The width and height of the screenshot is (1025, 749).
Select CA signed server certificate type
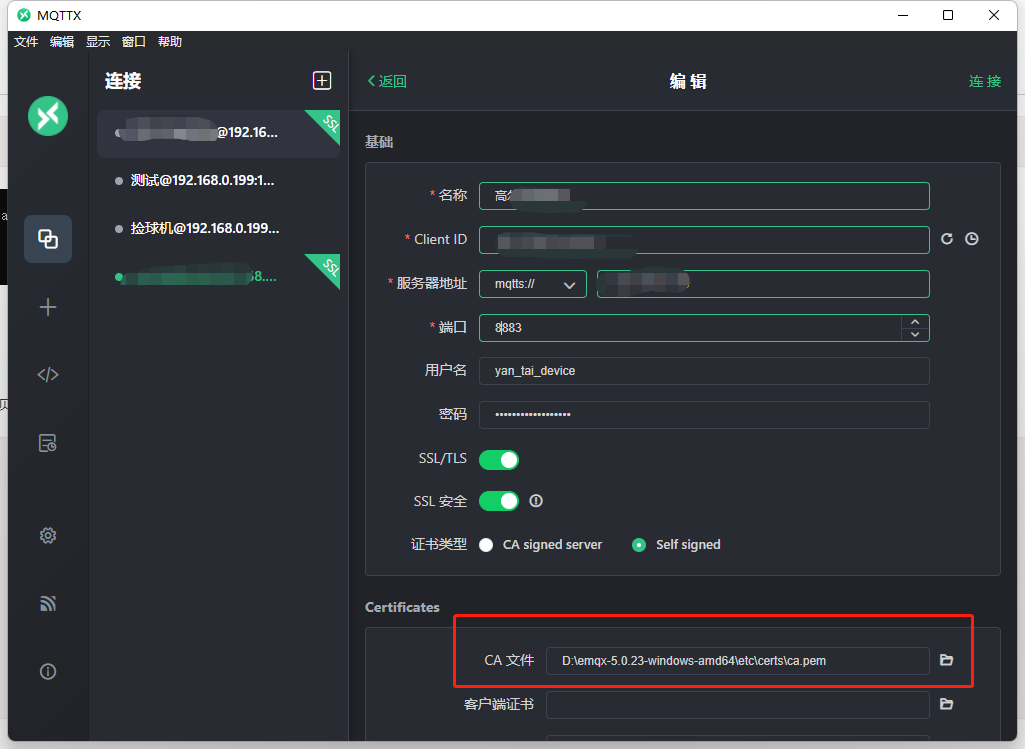pos(487,545)
